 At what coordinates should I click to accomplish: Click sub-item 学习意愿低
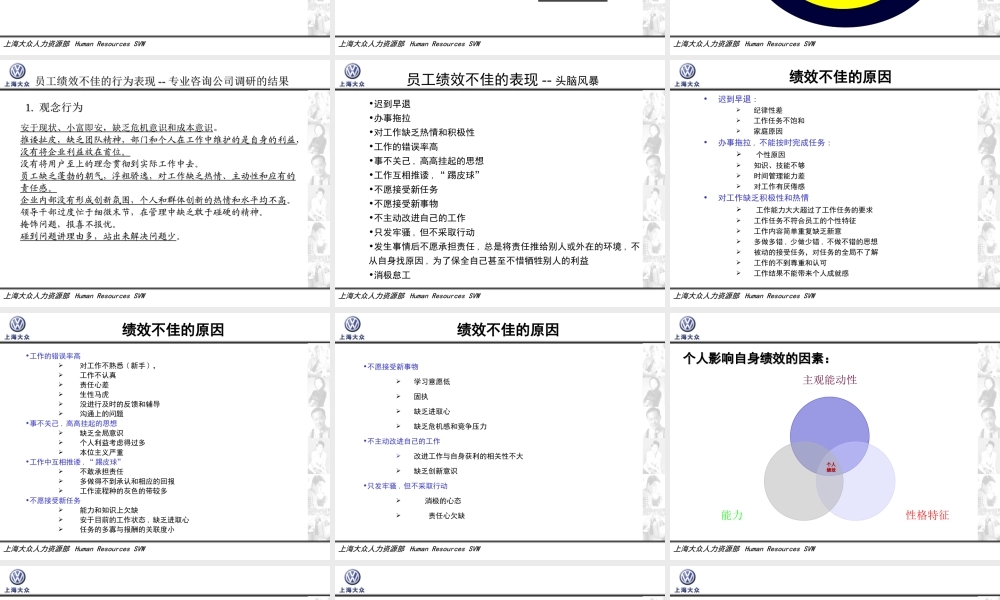tap(432, 381)
